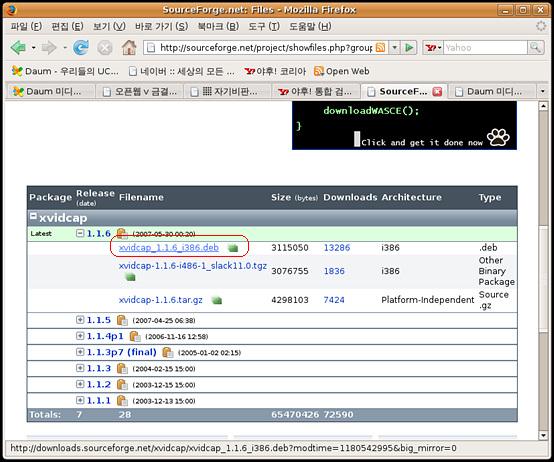Close the SourceForge tab with red X
Viewport: 554px width, 462px height.
pos(437,92)
